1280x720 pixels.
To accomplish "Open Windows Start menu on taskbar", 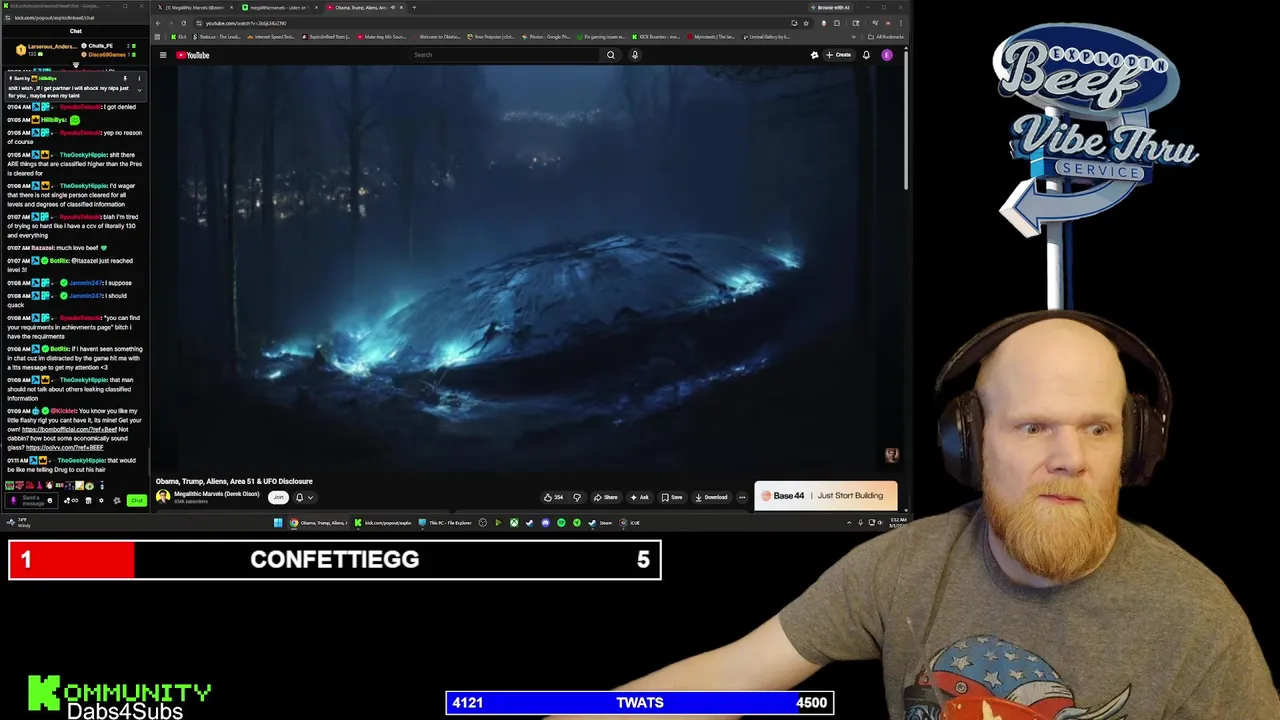I will click(x=278, y=522).
